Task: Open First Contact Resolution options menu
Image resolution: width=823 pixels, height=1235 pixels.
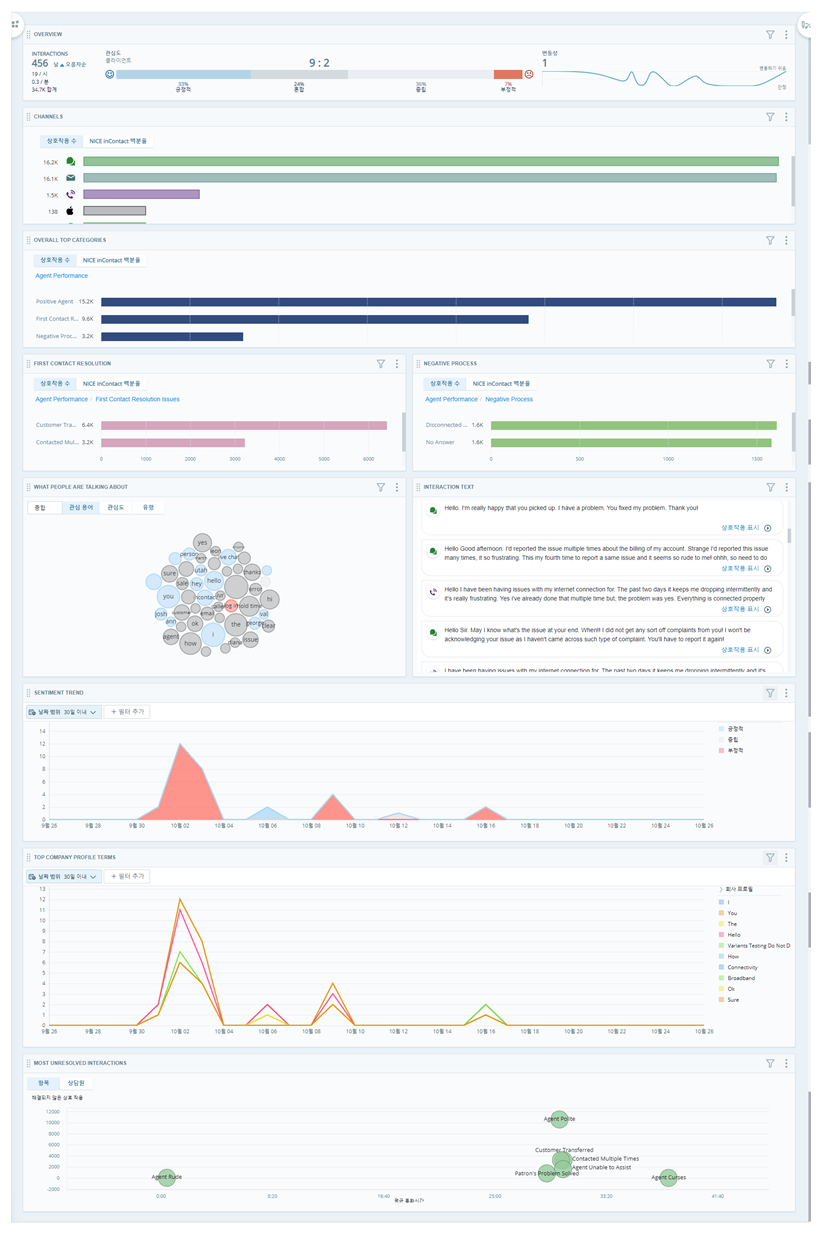Action: [x=397, y=364]
